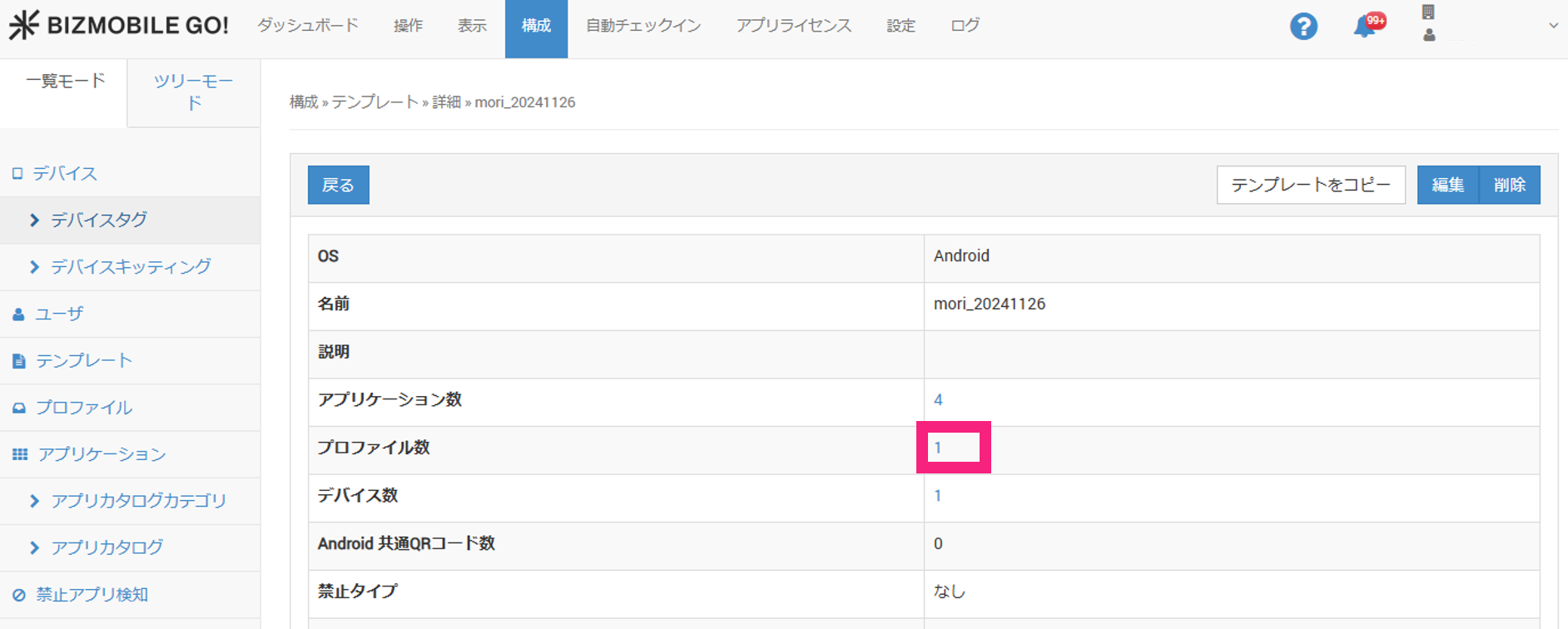The width and height of the screenshot is (1568, 629).
Task: Expand the デバイスキッティング sidebar entry
Action: pos(131,266)
